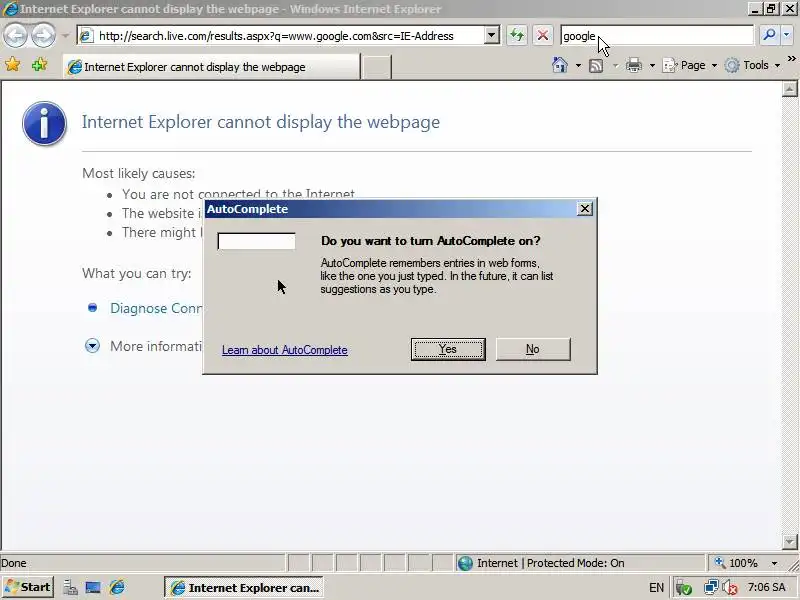The image size is (800, 600).
Task: Expand the More information section arrow
Action: click(92, 346)
